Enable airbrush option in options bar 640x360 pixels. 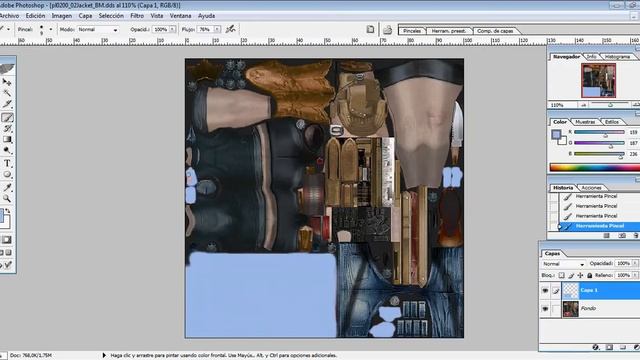tap(231, 29)
